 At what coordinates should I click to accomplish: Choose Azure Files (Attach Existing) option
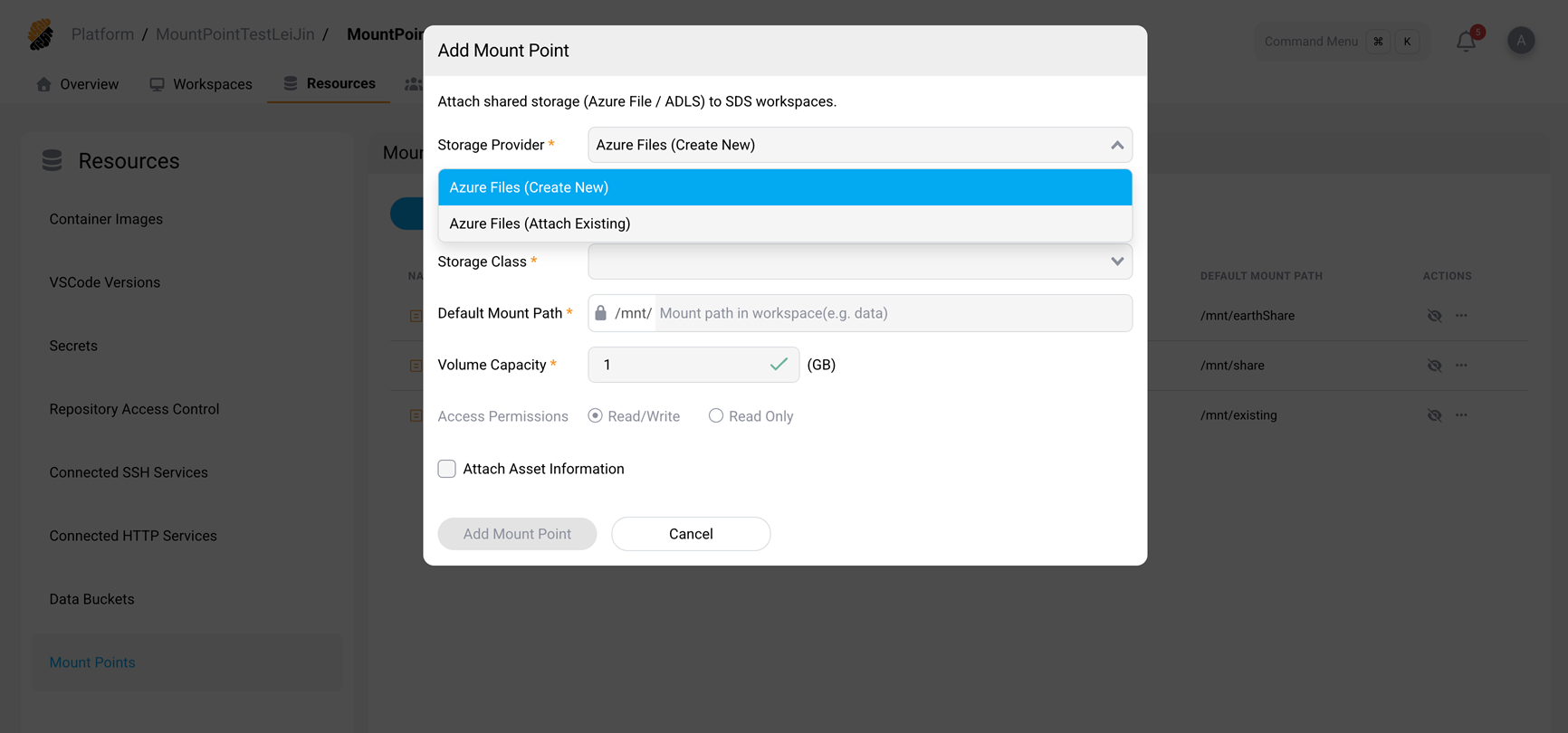pos(785,224)
